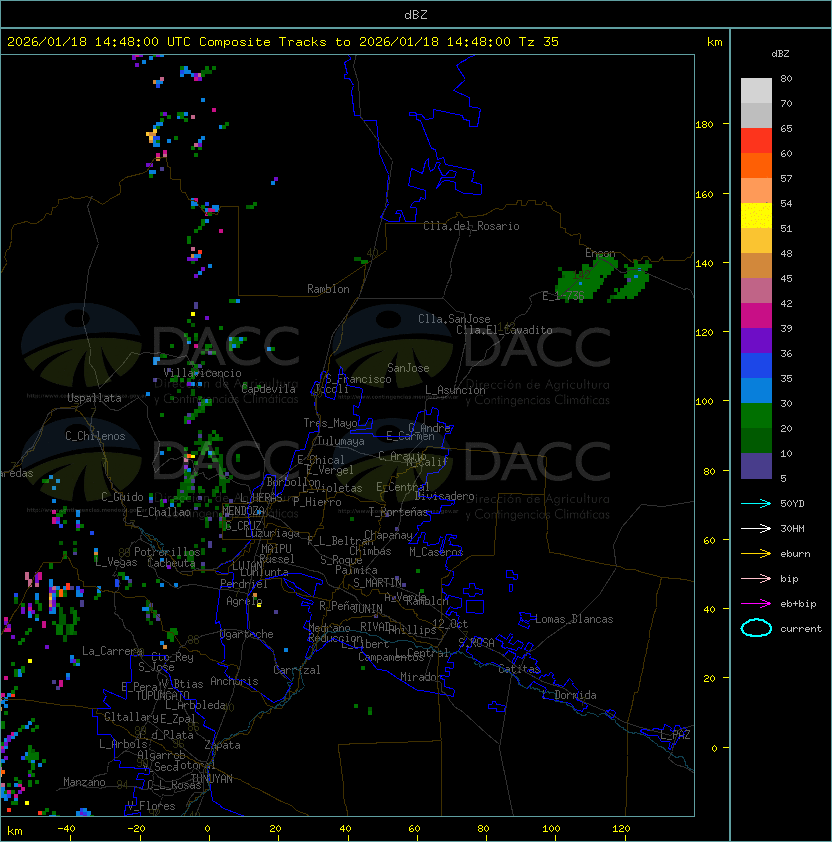Click the large green echo near Encon
This screenshot has height=842, width=832.
[585, 282]
